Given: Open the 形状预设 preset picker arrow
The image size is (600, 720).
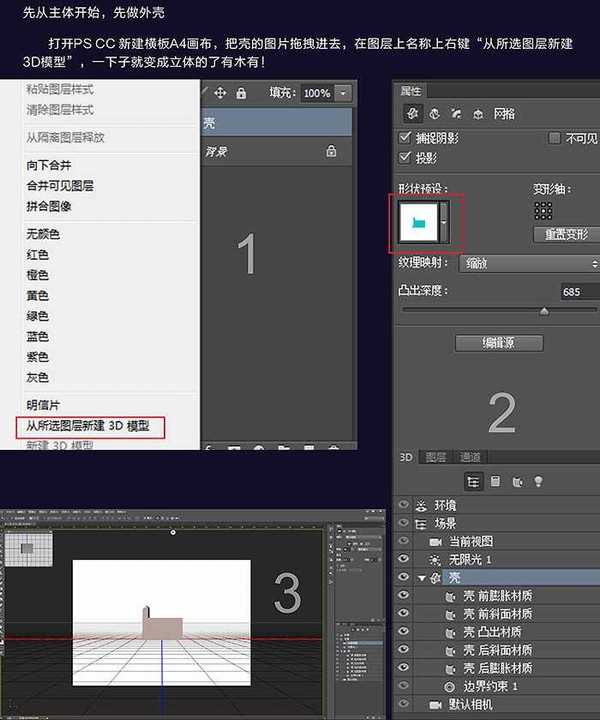Looking at the screenshot, I should (x=444, y=222).
